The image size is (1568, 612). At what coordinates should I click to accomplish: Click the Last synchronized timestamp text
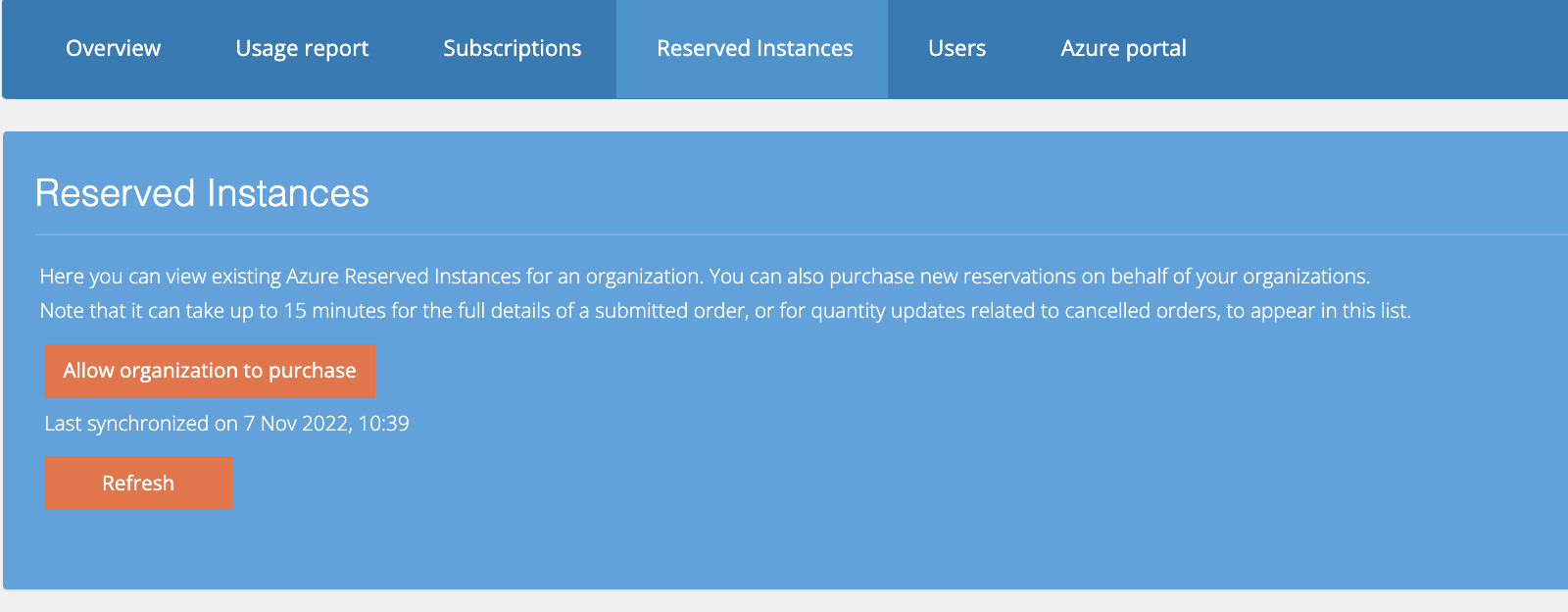coord(226,424)
